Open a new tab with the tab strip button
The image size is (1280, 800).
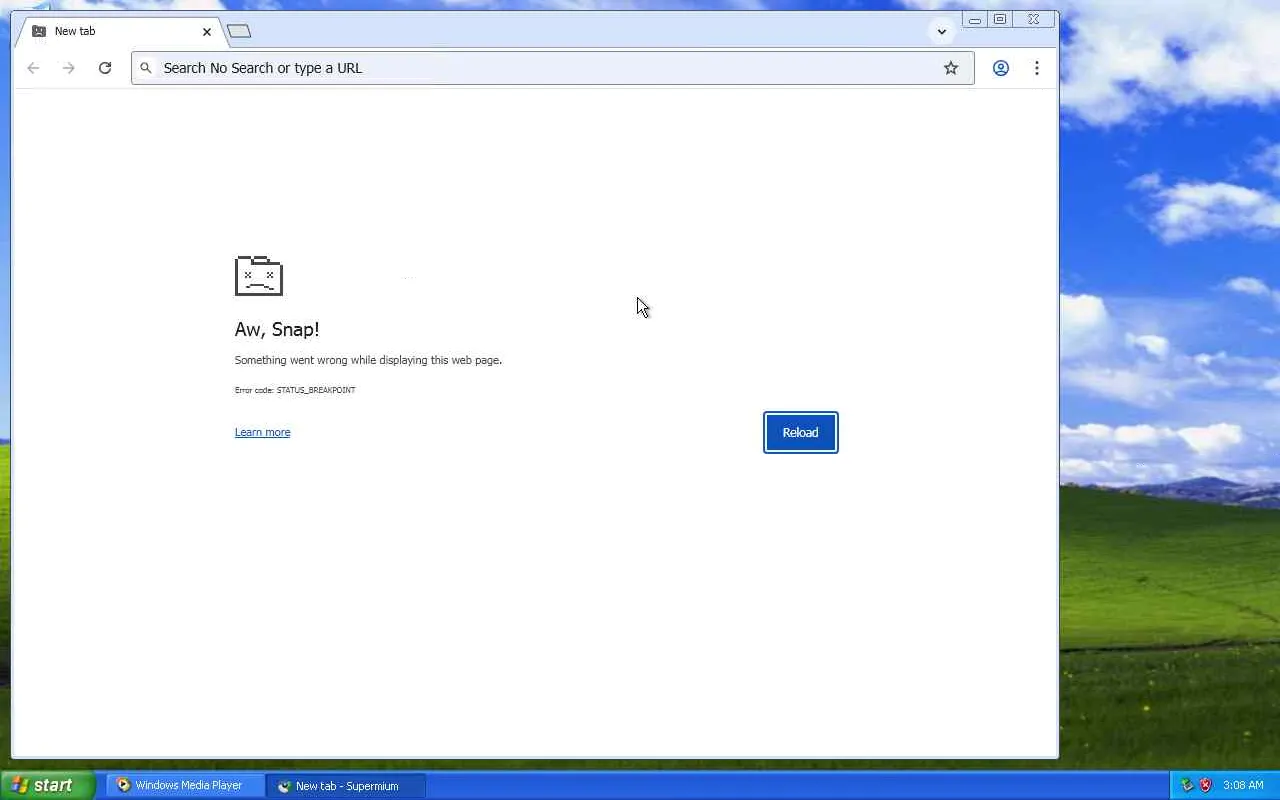pyautogui.click(x=239, y=31)
